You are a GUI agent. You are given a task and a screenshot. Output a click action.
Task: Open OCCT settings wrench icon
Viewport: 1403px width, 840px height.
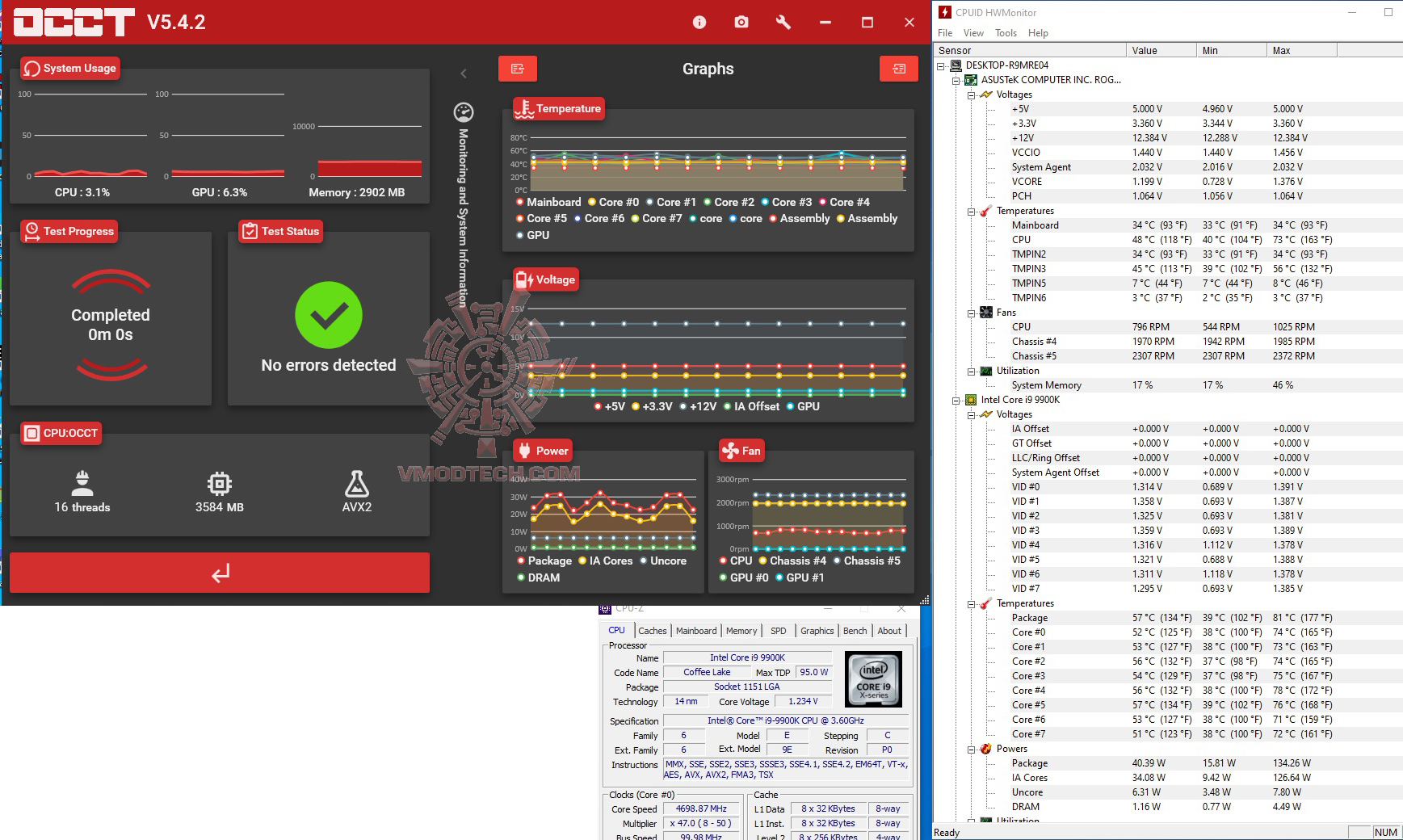click(783, 23)
